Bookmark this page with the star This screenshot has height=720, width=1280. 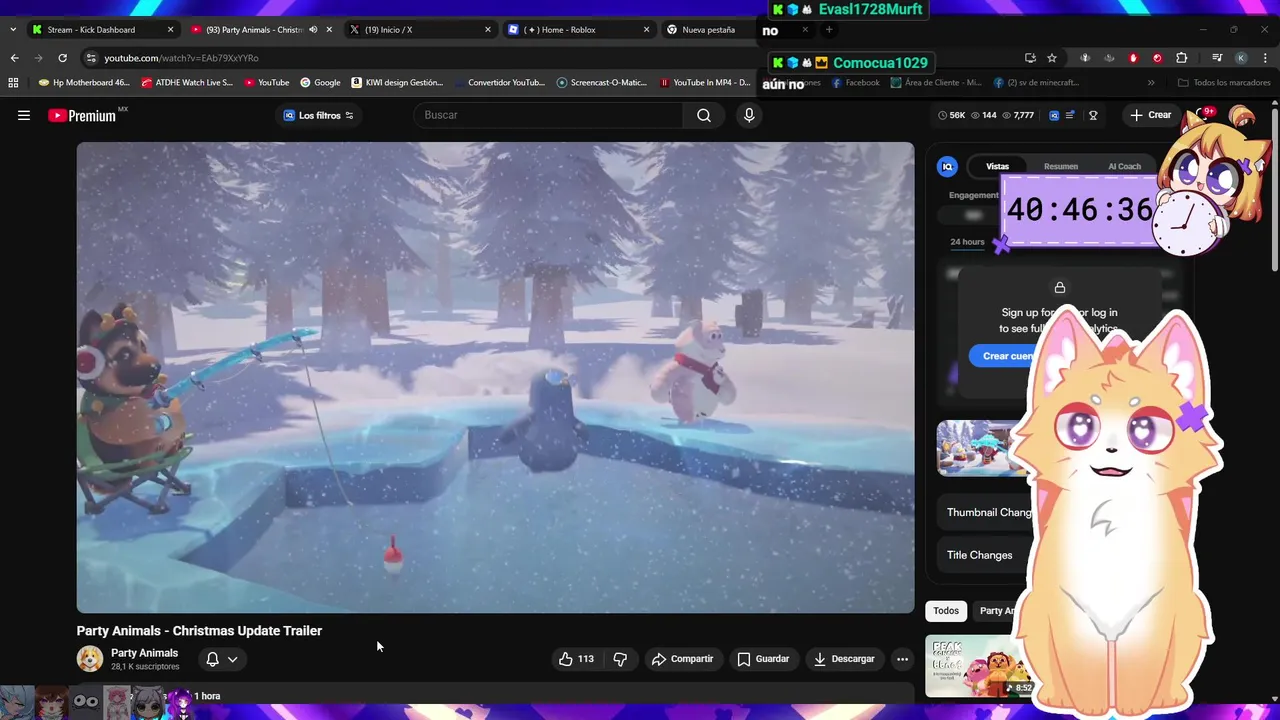pyautogui.click(x=1052, y=58)
